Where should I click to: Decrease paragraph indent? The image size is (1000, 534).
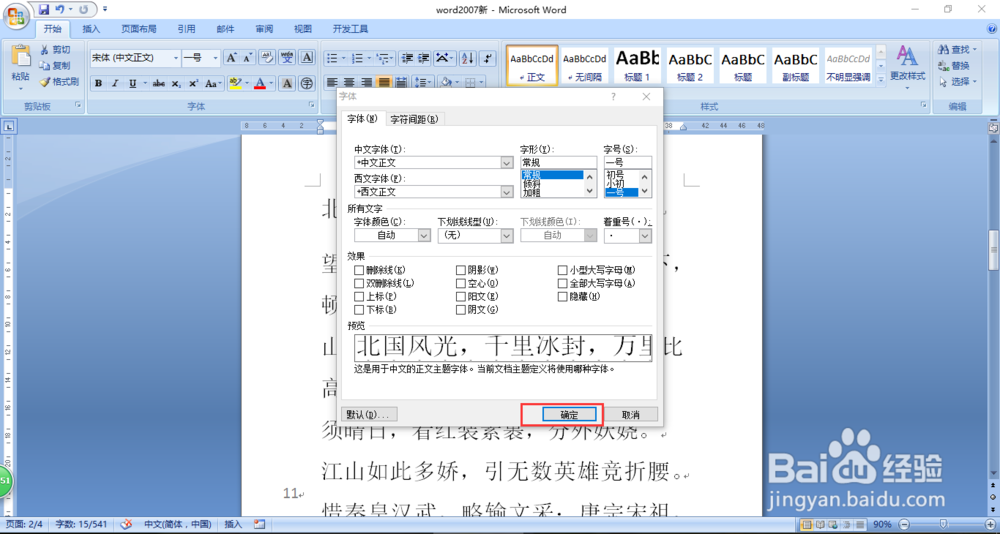pos(407,58)
